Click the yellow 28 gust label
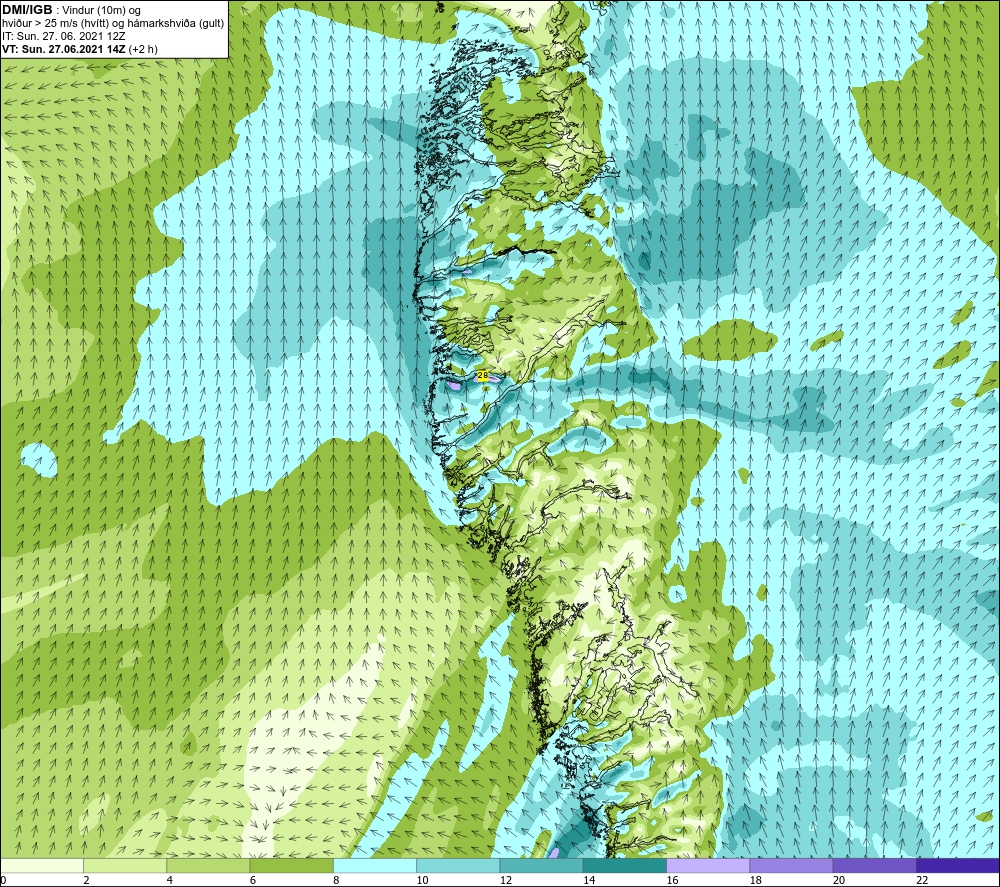 click(483, 376)
